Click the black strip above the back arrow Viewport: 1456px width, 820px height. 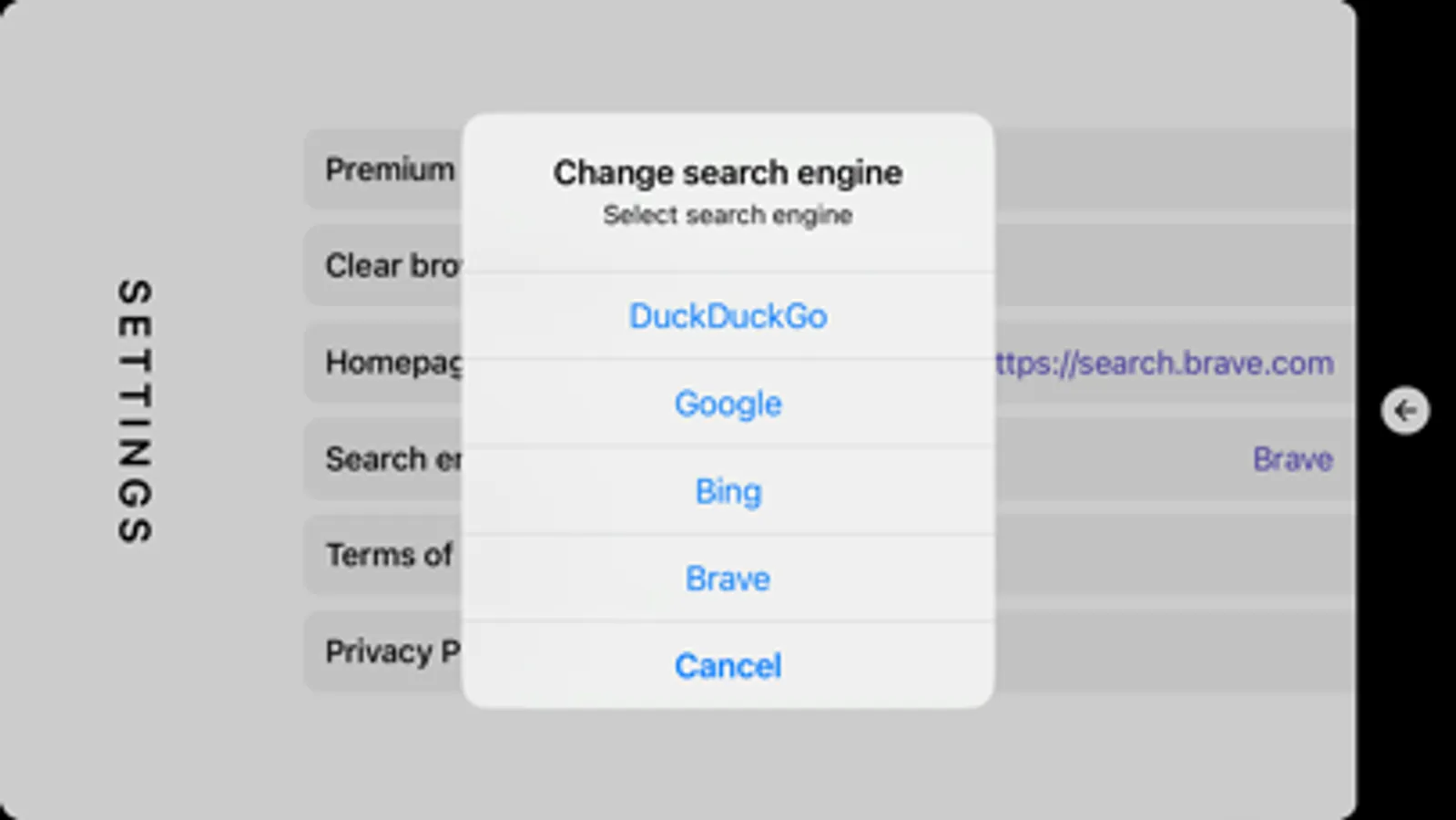(1405, 182)
